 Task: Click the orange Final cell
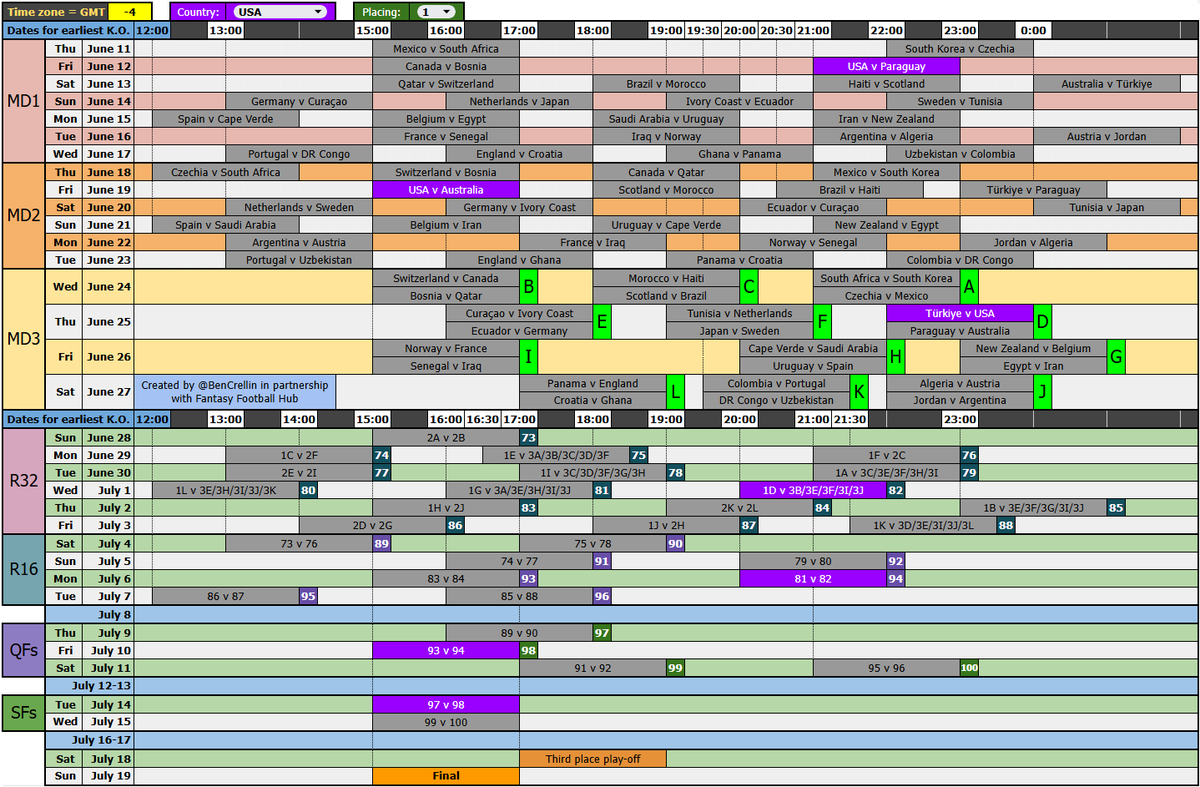446,775
